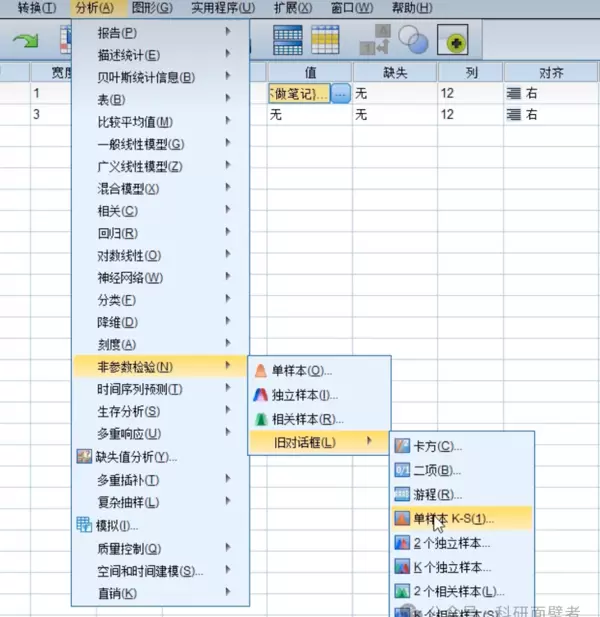The width and height of the screenshot is (600, 617).
Task: Click the blue data grid toolbar icon
Action: [x=288, y=39]
